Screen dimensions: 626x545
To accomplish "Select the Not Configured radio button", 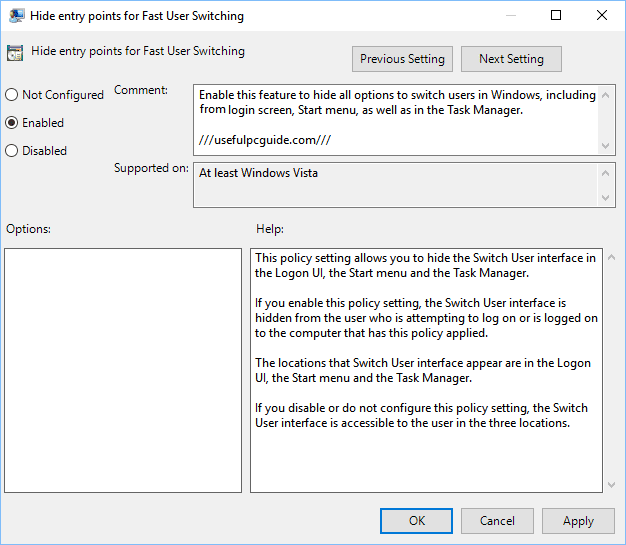I will 12,95.
